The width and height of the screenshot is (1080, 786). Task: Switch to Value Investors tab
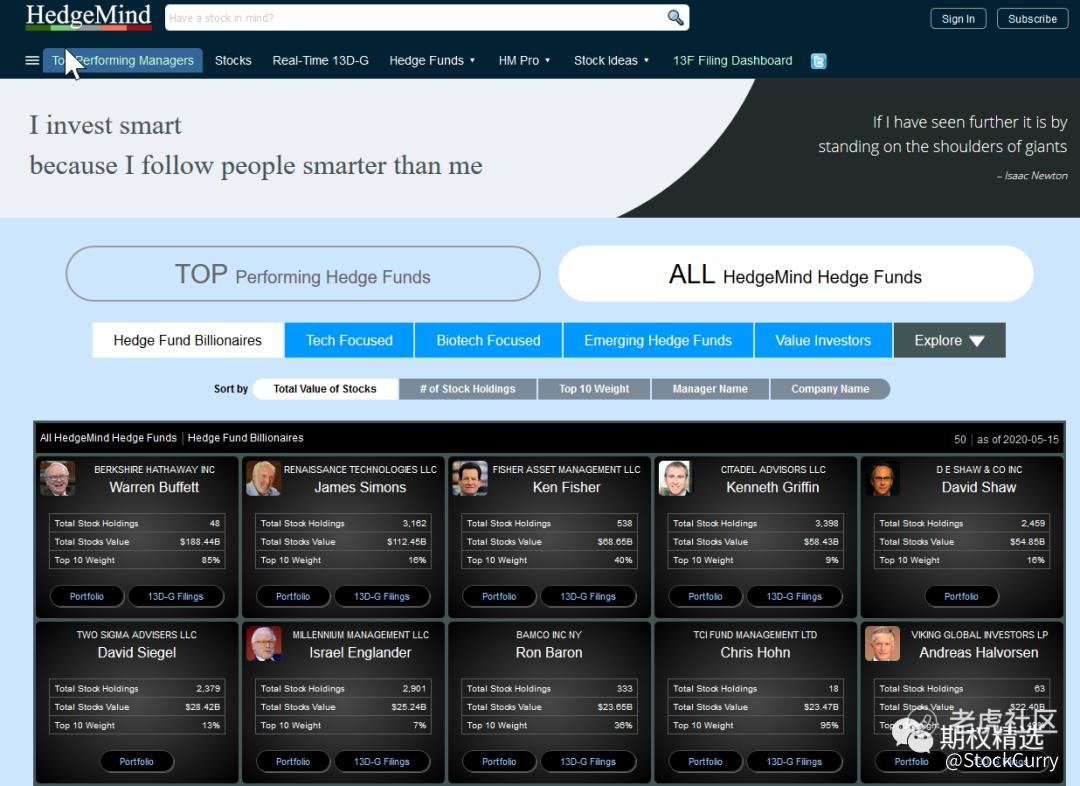(823, 340)
